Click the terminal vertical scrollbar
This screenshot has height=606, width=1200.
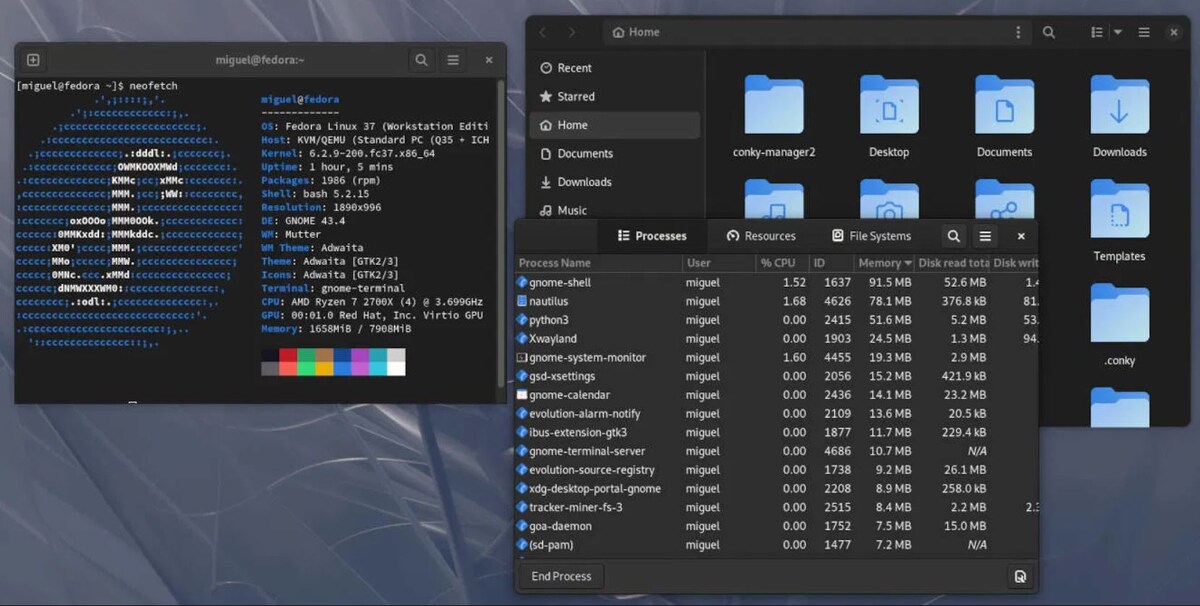click(x=501, y=235)
